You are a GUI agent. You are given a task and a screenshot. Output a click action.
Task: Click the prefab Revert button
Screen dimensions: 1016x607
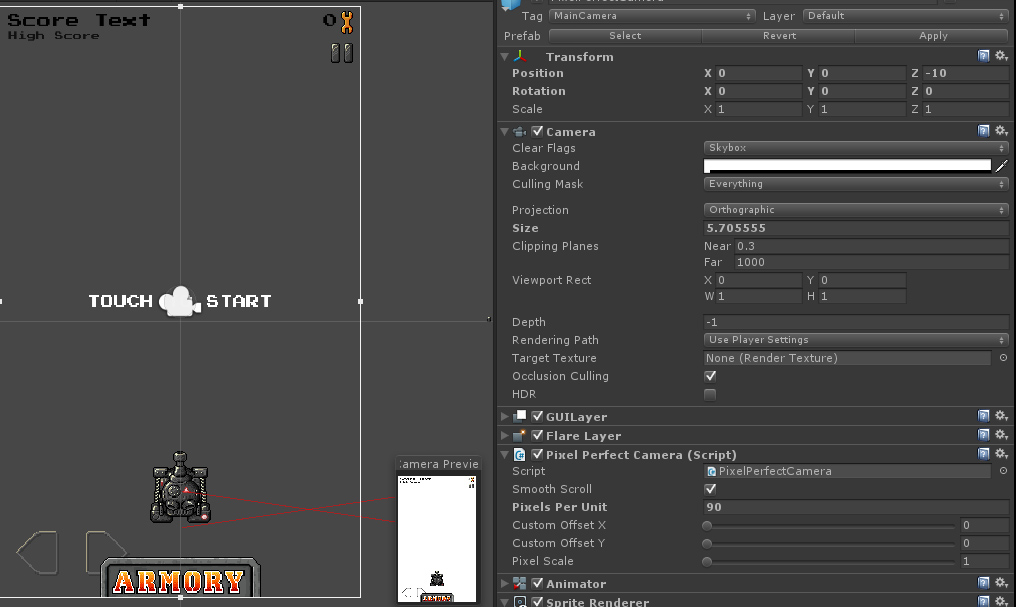click(x=779, y=35)
